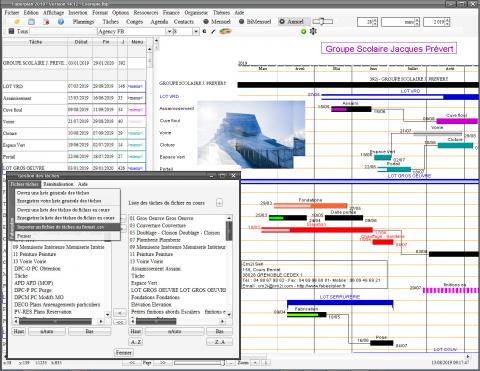Sort tasks with the A..Z button
480x371 pixels.
point(136,342)
